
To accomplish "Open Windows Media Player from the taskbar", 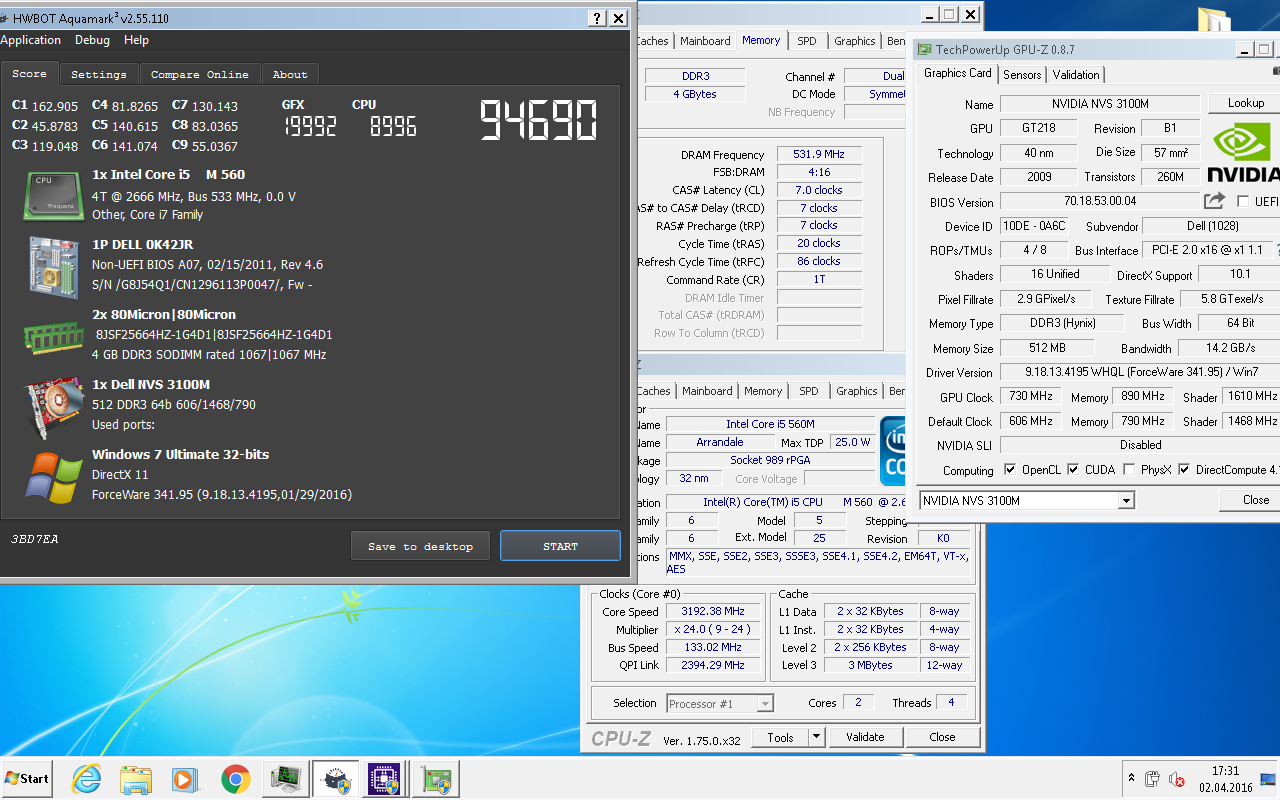I will tap(185, 778).
